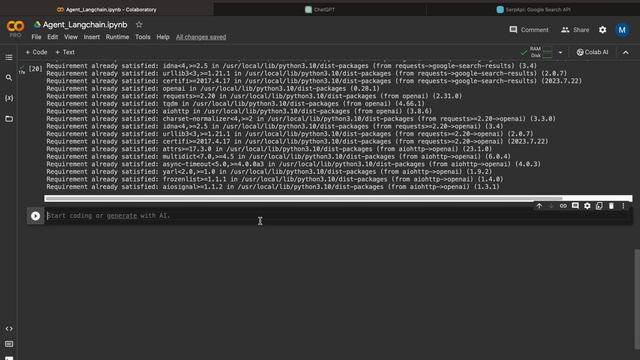Open code snippets panel at bottom left
640x360 pixels.
[9, 329]
